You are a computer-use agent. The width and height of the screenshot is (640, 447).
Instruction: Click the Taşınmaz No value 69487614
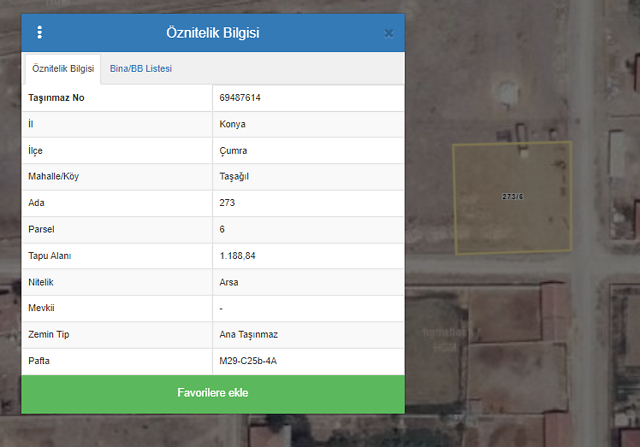pos(240,98)
